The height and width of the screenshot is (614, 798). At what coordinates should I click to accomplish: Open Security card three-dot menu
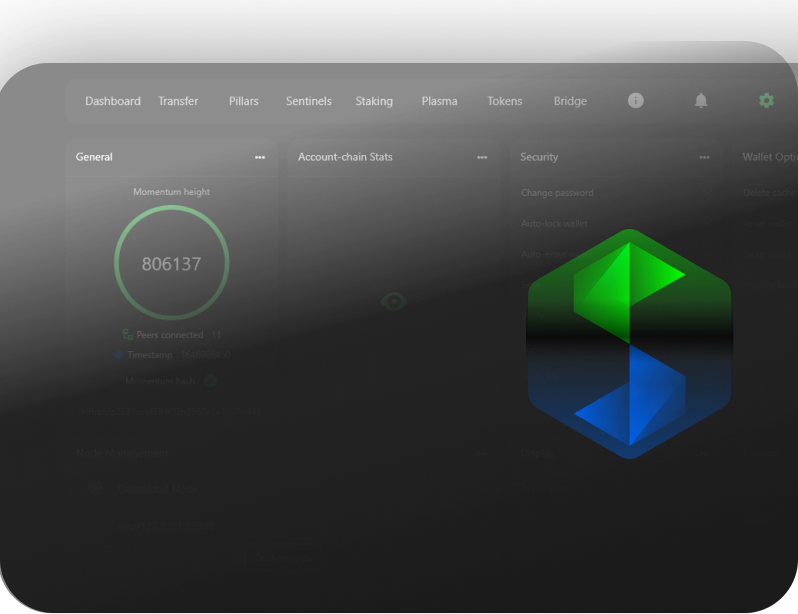704,157
